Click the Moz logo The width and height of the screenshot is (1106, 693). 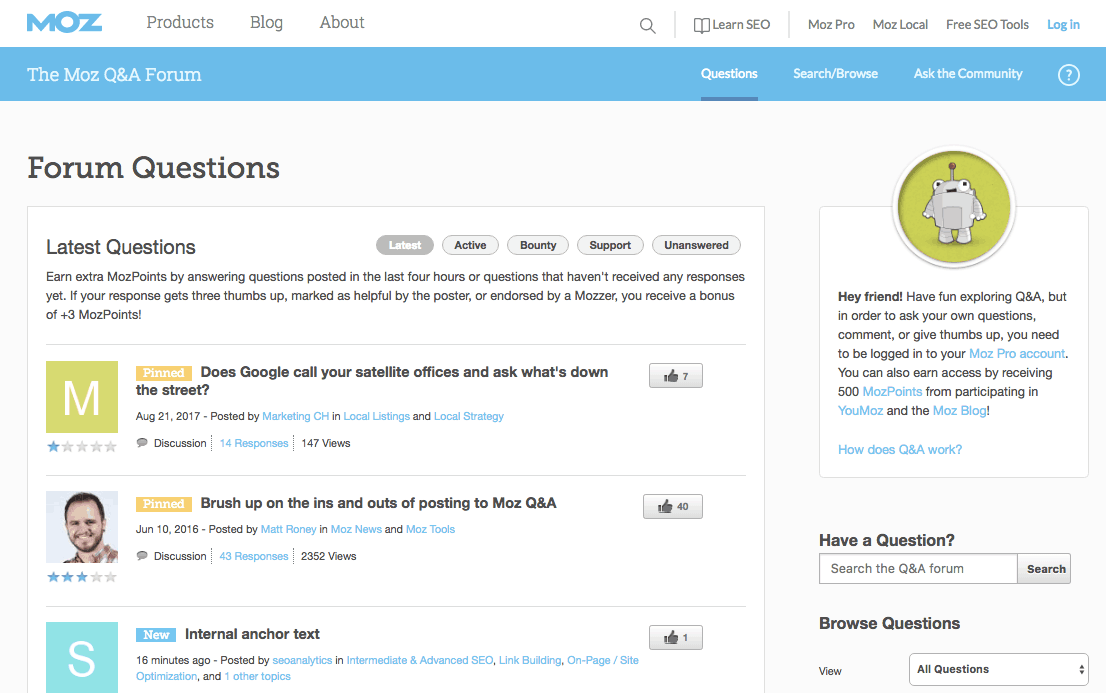pos(64,23)
